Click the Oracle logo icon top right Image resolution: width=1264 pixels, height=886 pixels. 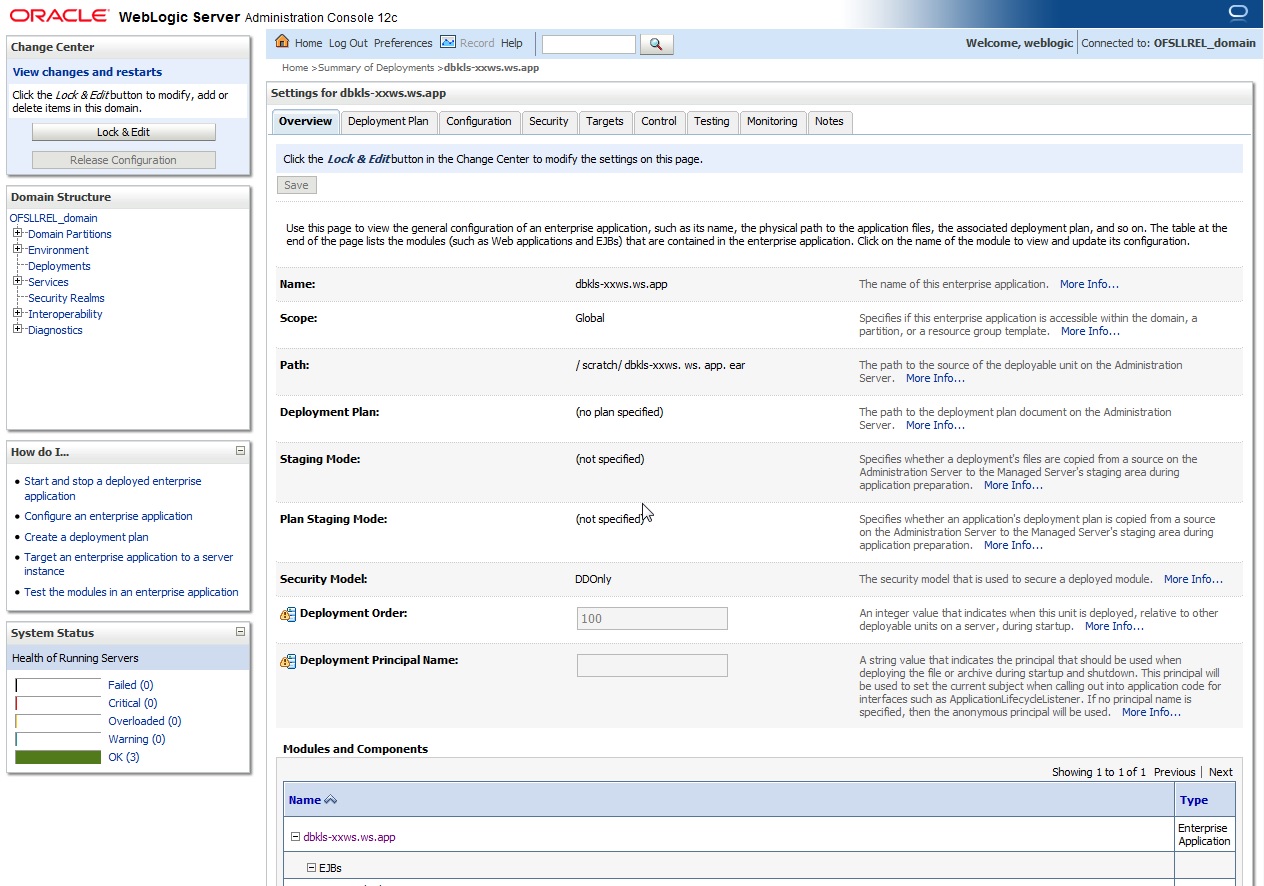(1237, 12)
